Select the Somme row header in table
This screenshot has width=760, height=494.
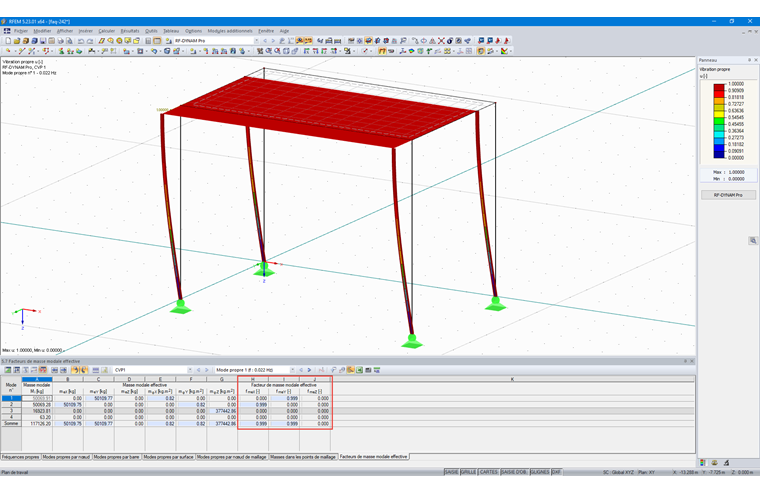pos(11,423)
